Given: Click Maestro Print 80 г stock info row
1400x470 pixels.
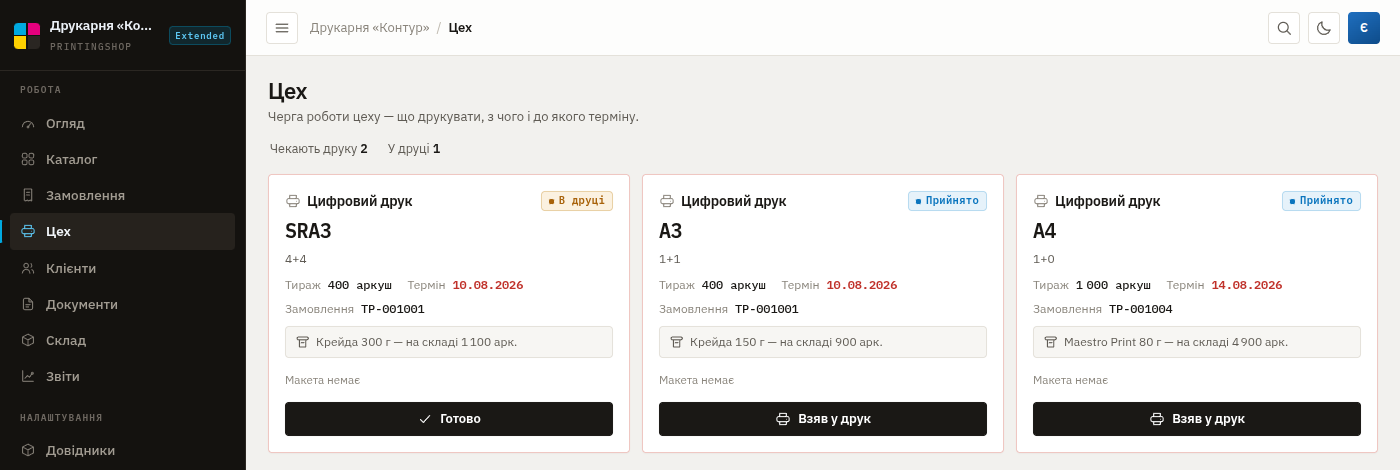Looking at the screenshot, I should [1197, 342].
